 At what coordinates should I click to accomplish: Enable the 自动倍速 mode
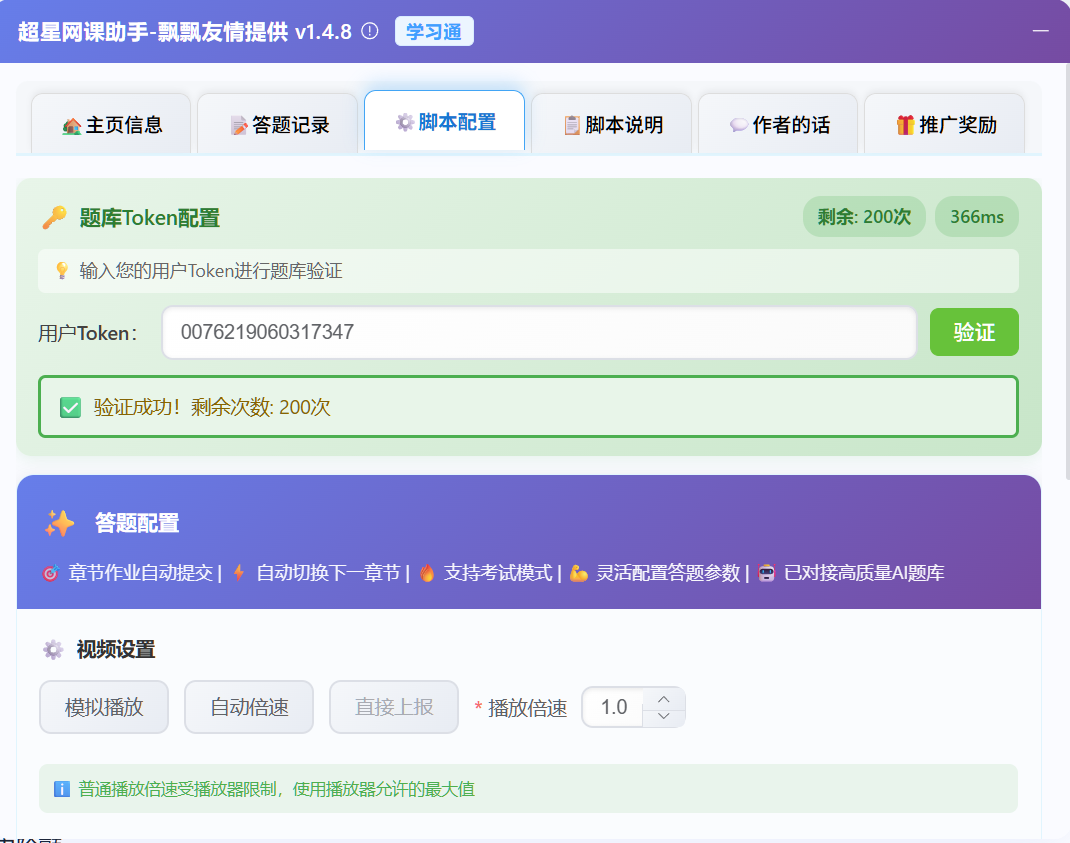[248, 707]
